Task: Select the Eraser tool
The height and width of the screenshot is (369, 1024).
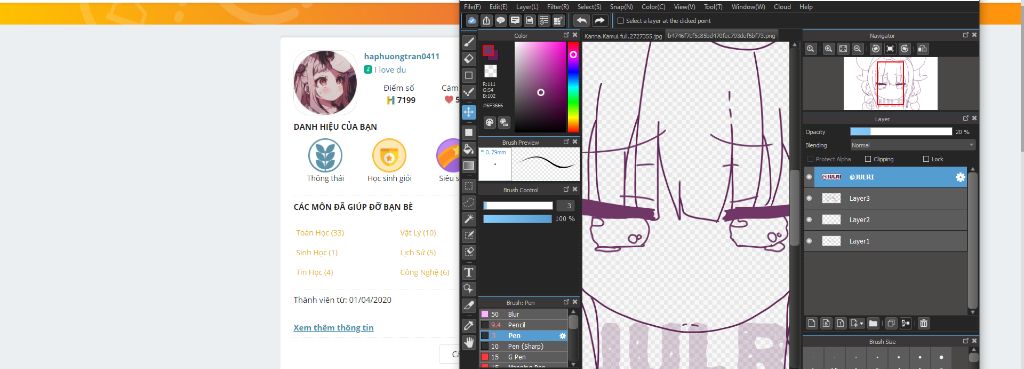Action: coord(469,59)
